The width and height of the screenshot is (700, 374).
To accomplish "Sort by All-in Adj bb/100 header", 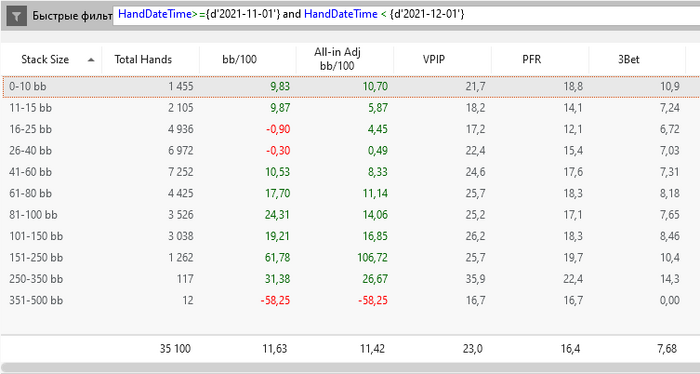I will [x=345, y=59].
